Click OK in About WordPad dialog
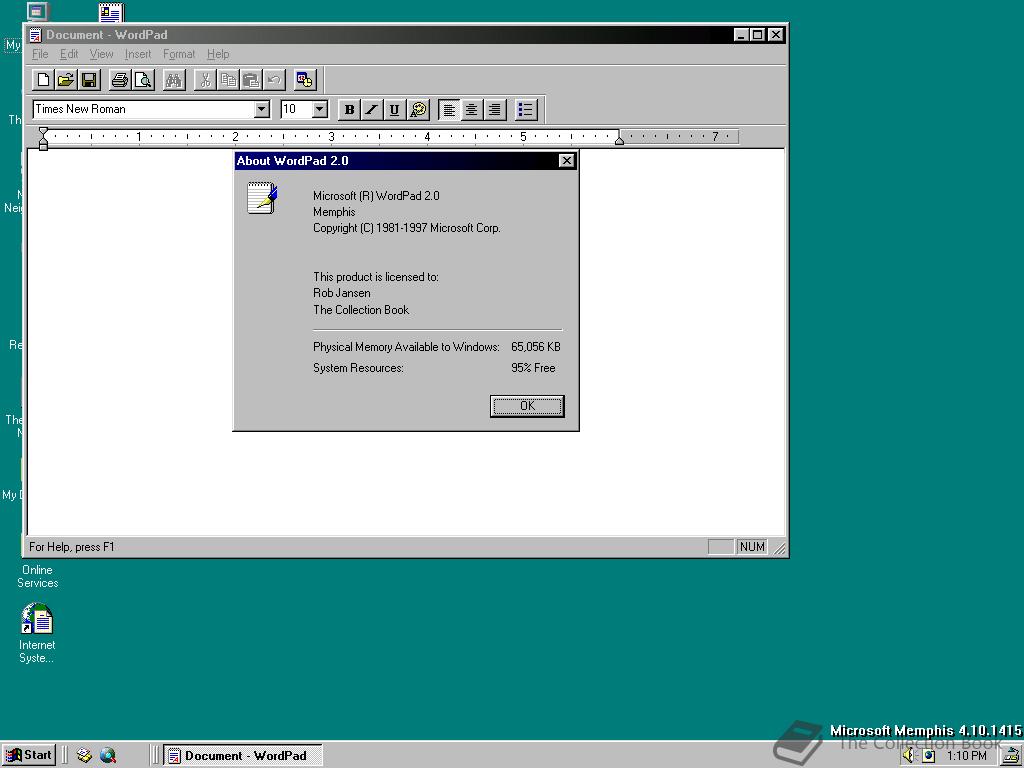This screenshot has width=1024, height=768. click(527, 406)
